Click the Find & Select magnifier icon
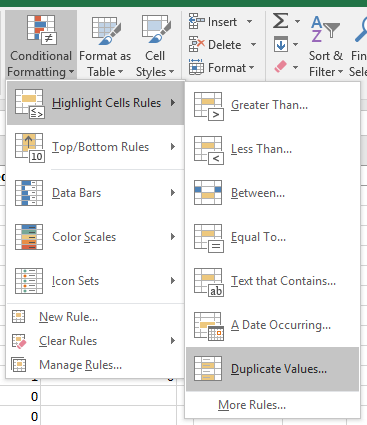The height and width of the screenshot is (425, 367). coord(361,29)
